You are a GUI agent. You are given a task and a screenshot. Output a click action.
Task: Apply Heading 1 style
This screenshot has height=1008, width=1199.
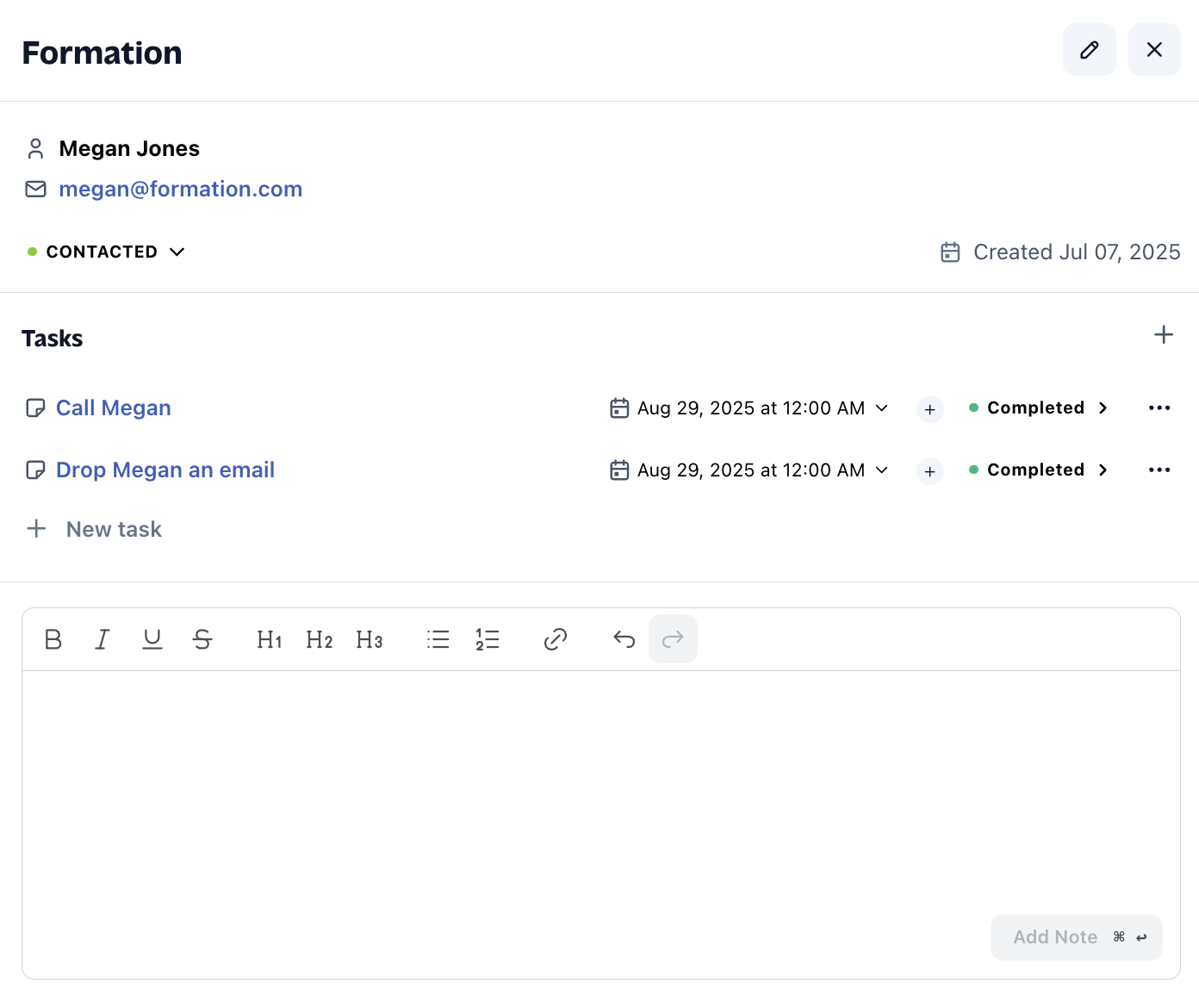pos(270,639)
